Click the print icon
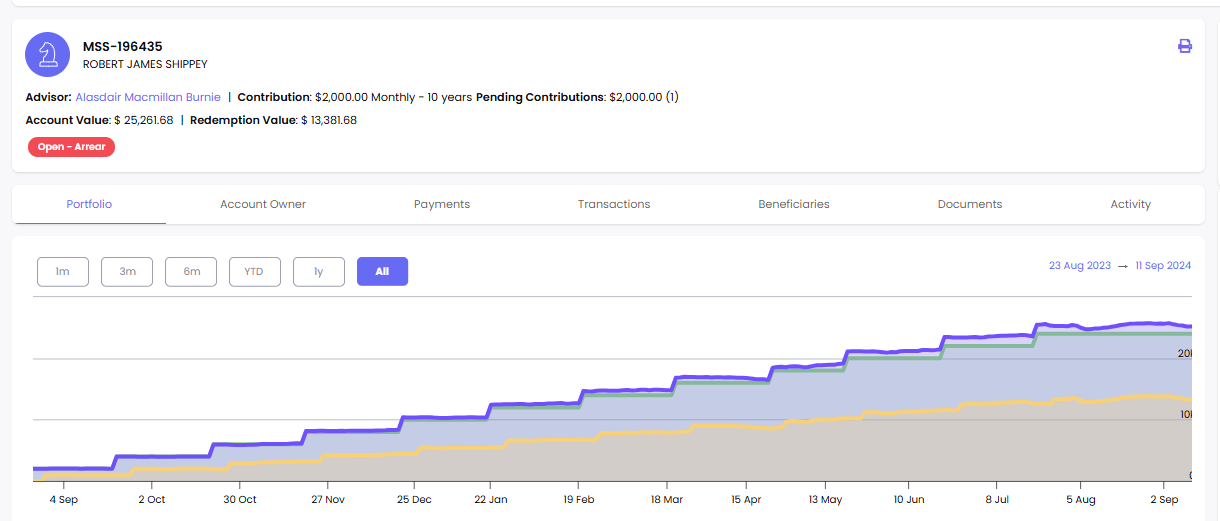Viewport: 1220px width, 521px height. click(1185, 46)
